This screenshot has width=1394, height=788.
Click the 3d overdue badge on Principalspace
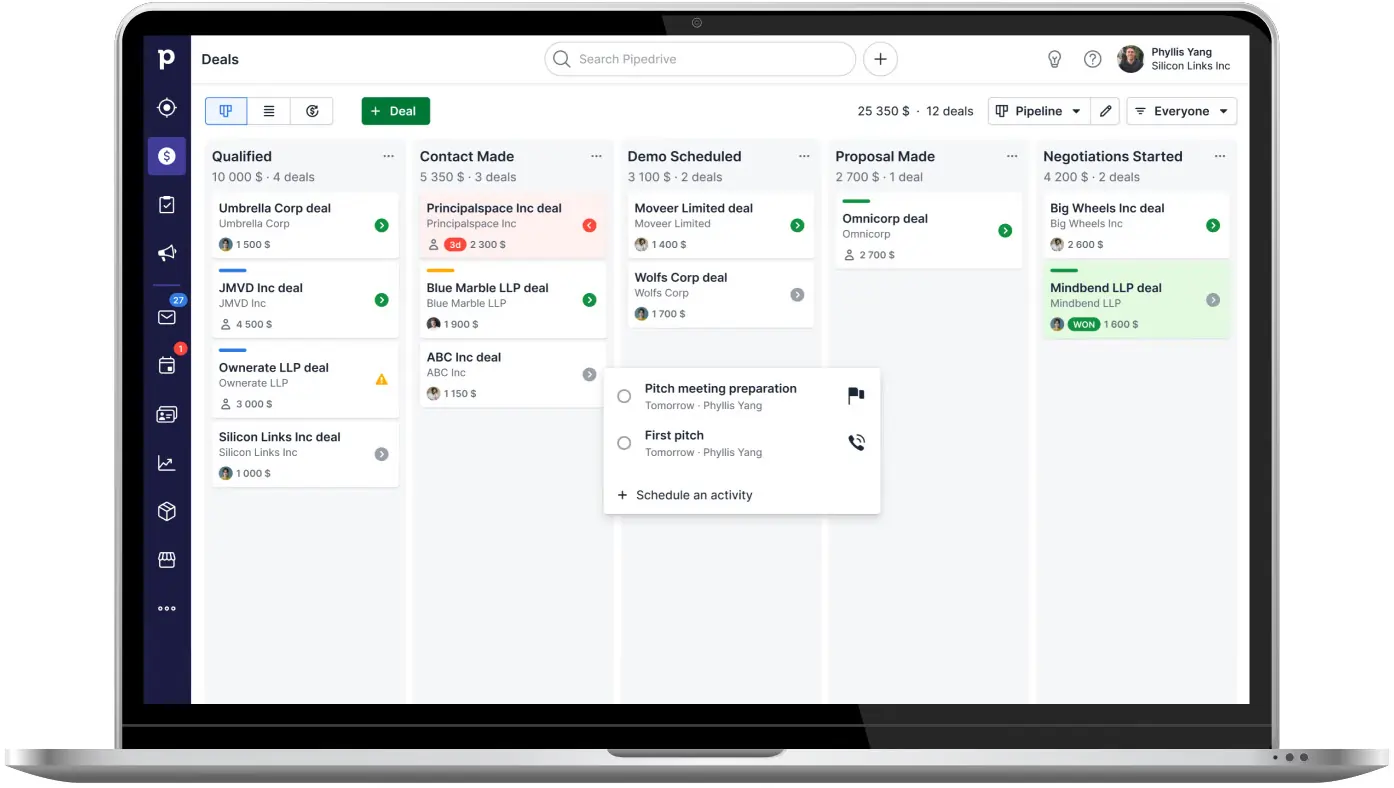[x=456, y=244]
